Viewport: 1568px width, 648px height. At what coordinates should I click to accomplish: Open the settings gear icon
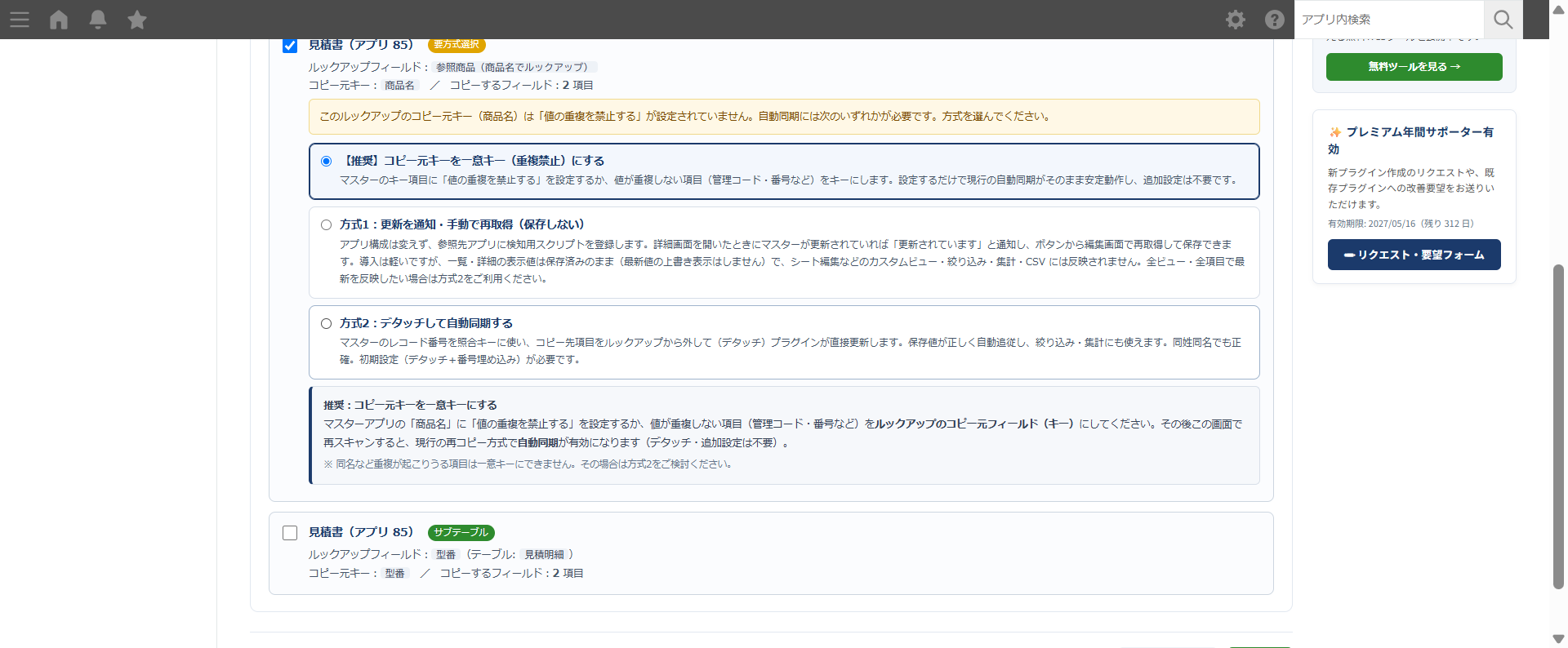pyautogui.click(x=1236, y=20)
